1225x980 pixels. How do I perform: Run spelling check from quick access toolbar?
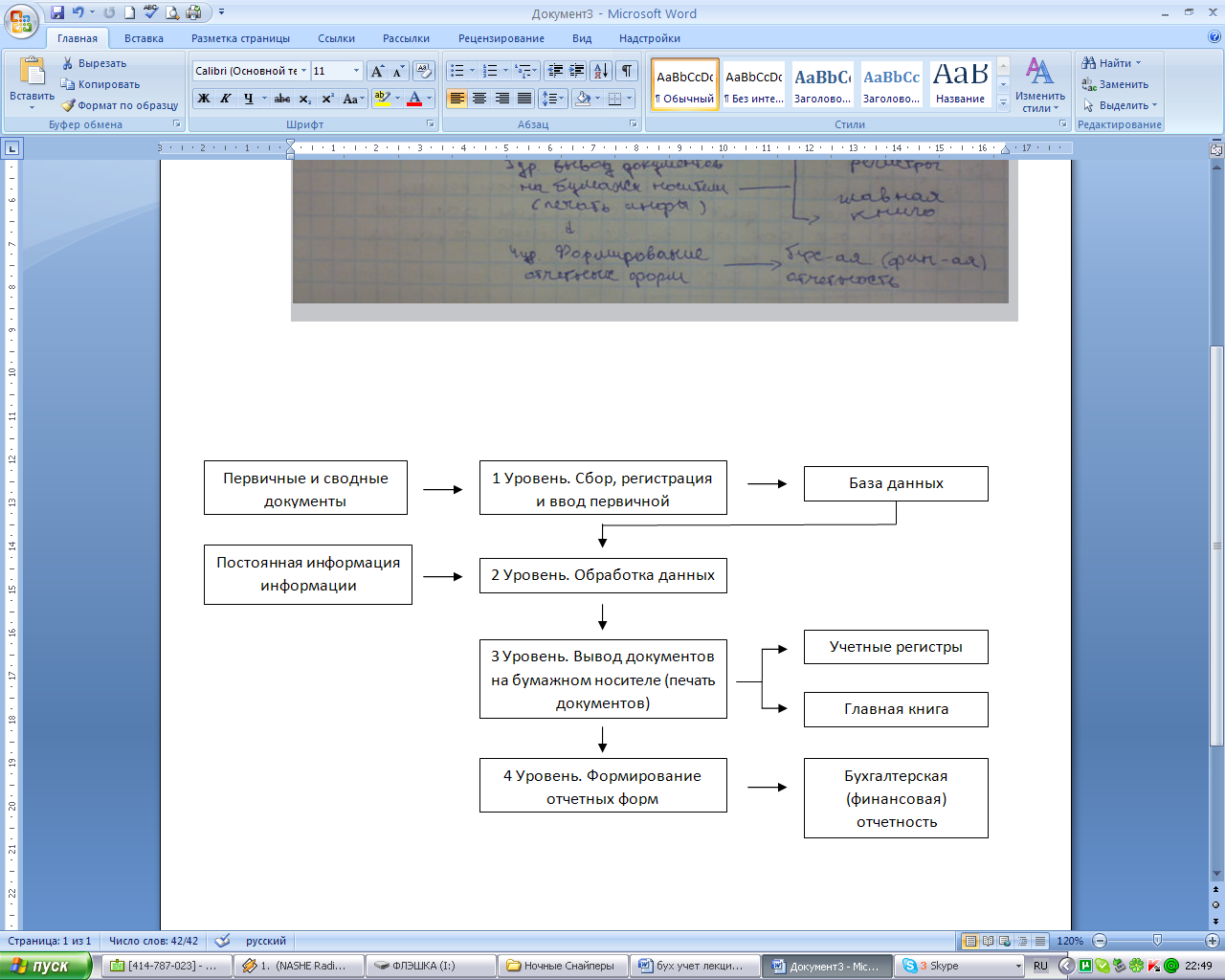click(150, 12)
